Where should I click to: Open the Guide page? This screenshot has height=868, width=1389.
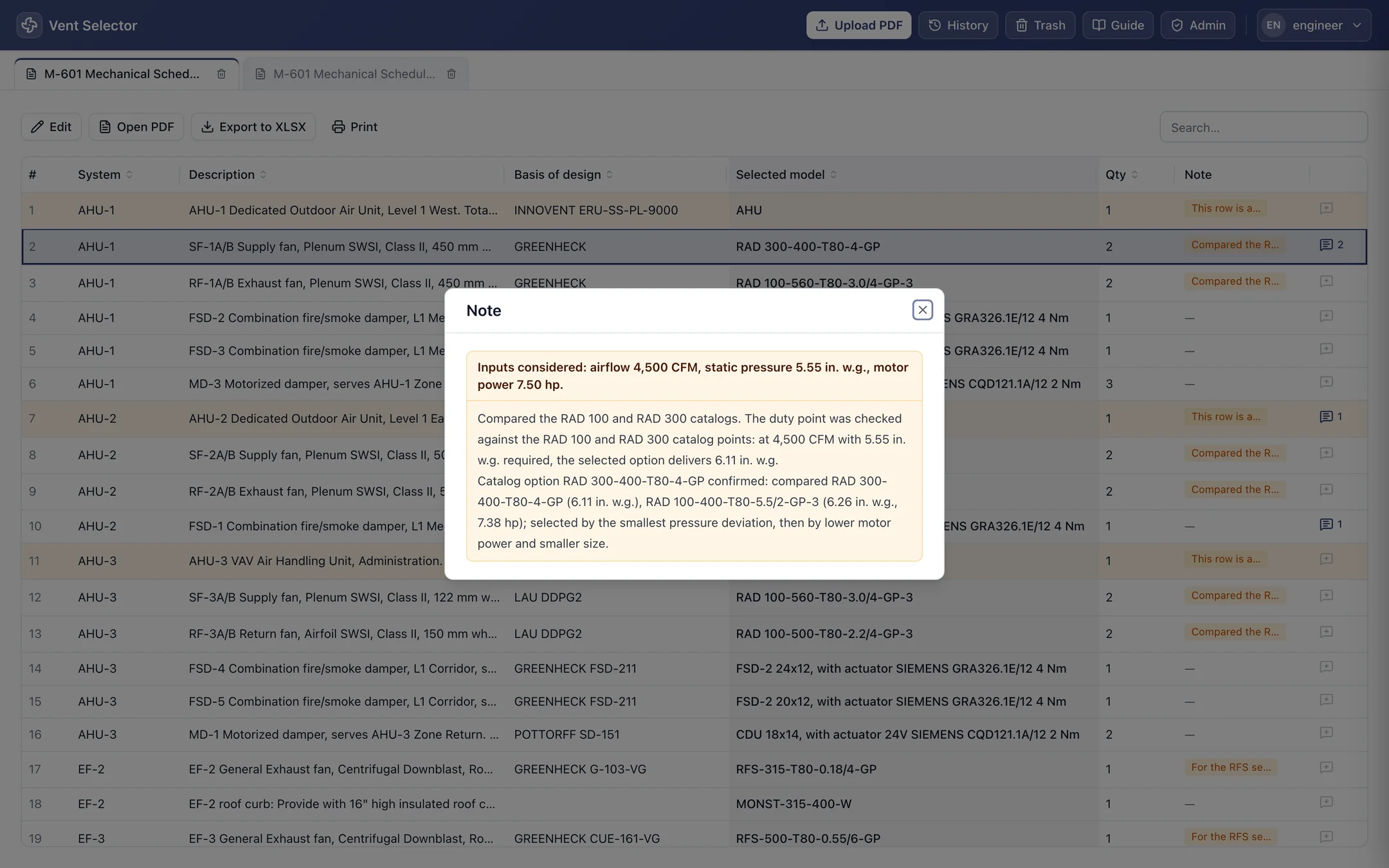(x=1118, y=25)
